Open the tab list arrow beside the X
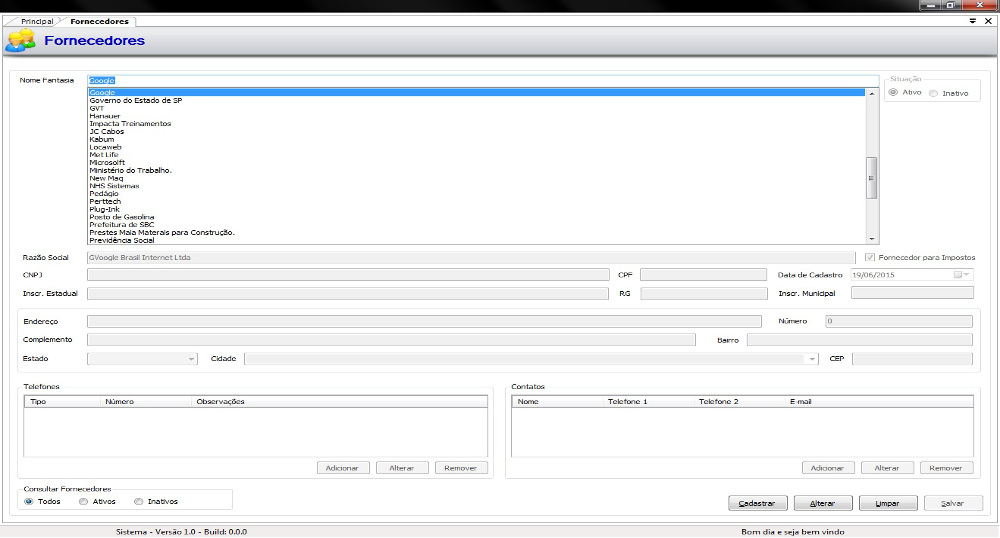This screenshot has height=538, width=1000. [x=973, y=21]
